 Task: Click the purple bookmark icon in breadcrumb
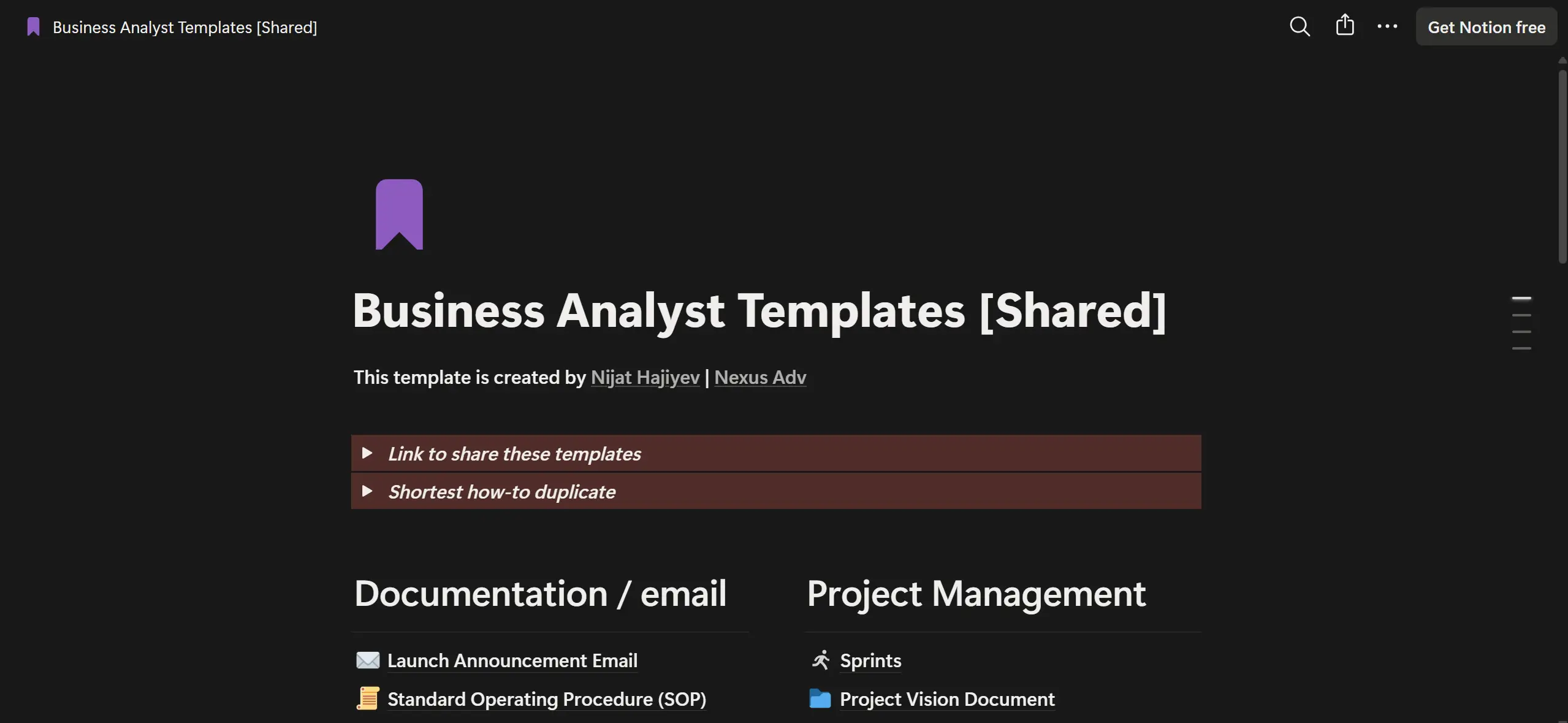tap(34, 27)
